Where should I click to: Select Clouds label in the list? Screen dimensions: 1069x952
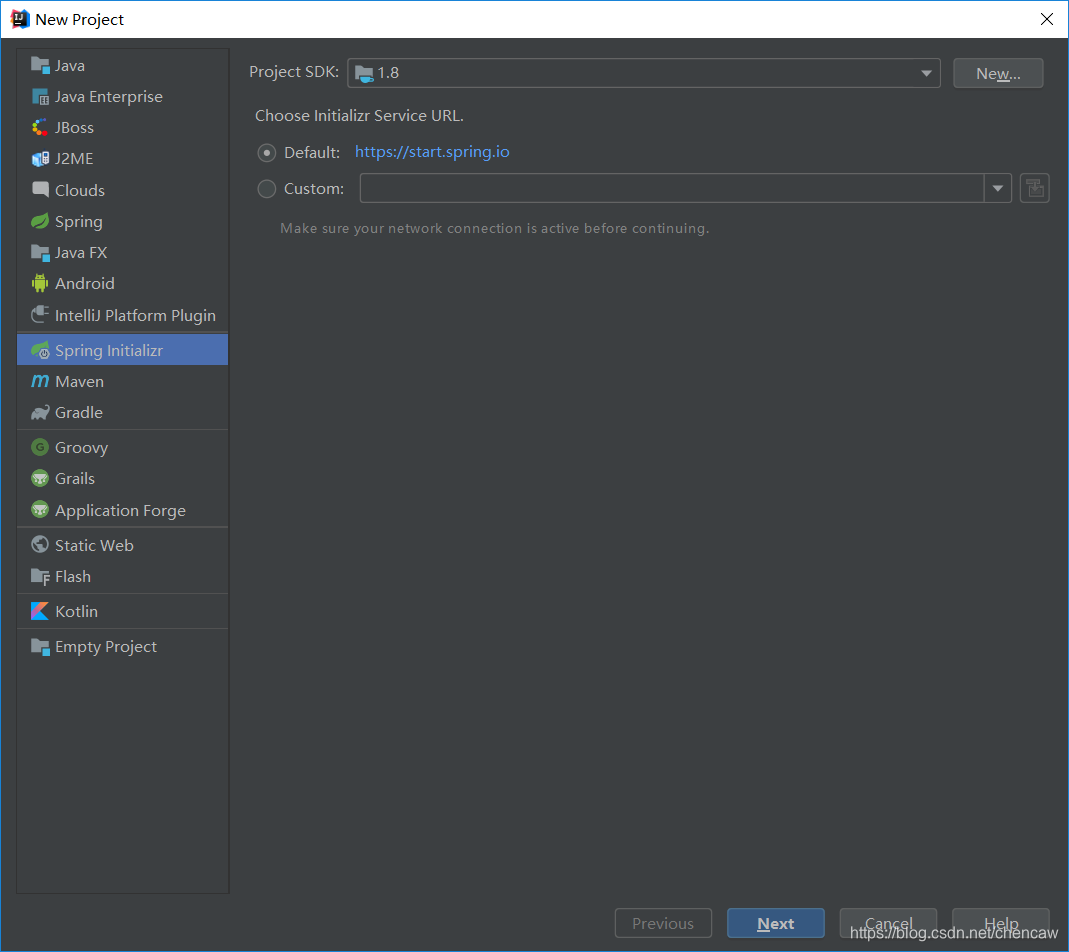[80, 190]
